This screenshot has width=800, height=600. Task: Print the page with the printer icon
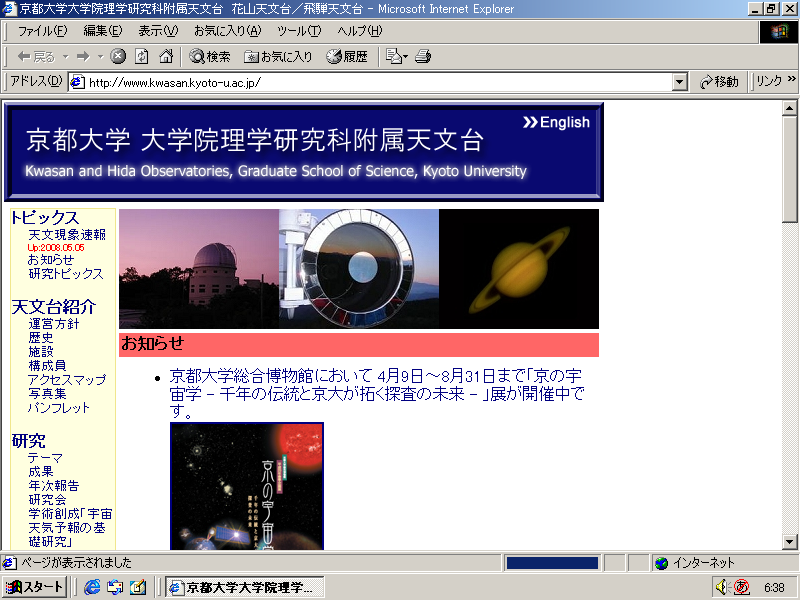423,57
